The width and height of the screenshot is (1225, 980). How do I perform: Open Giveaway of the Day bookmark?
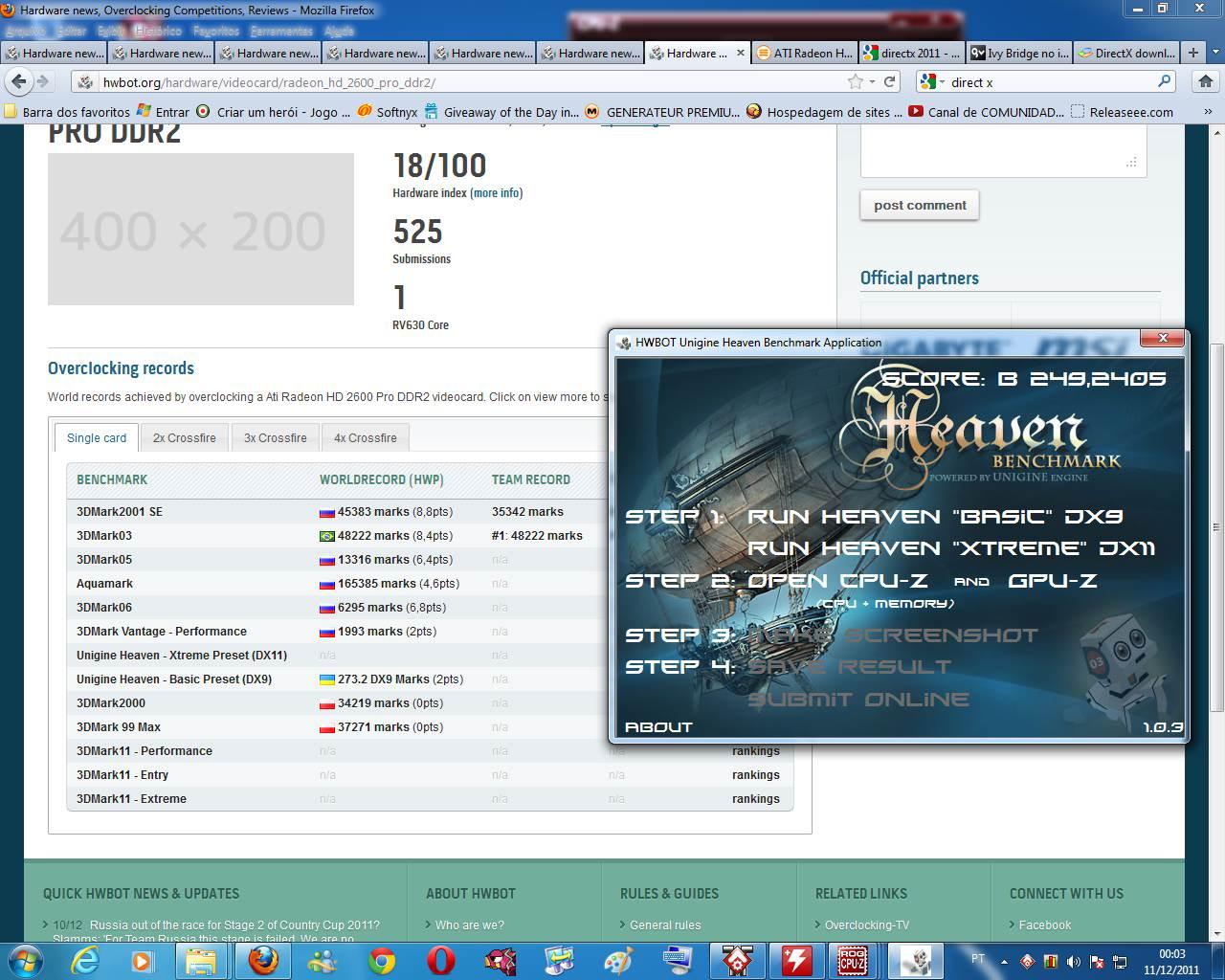pos(501,112)
